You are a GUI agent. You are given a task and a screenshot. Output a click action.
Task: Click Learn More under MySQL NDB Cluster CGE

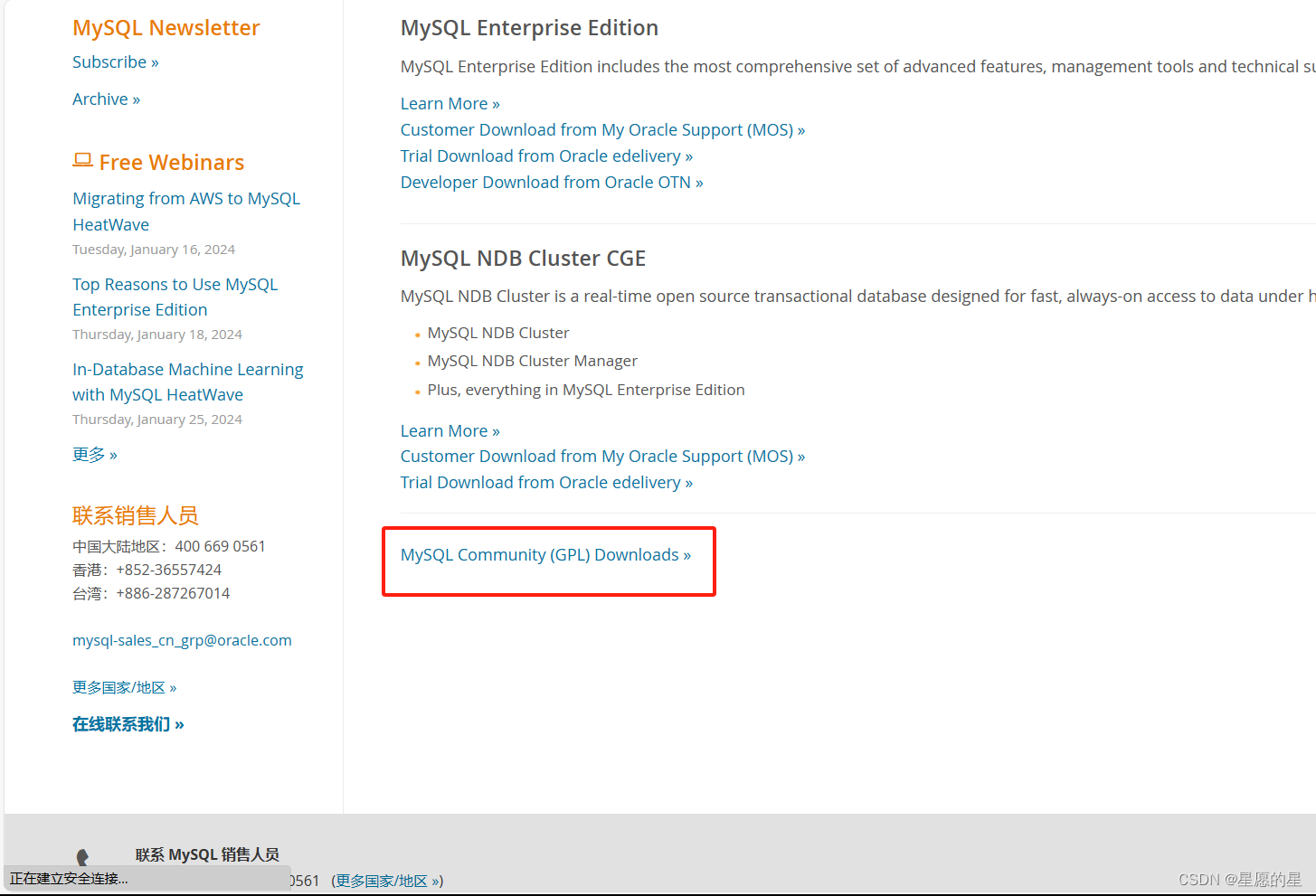pyautogui.click(x=450, y=430)
